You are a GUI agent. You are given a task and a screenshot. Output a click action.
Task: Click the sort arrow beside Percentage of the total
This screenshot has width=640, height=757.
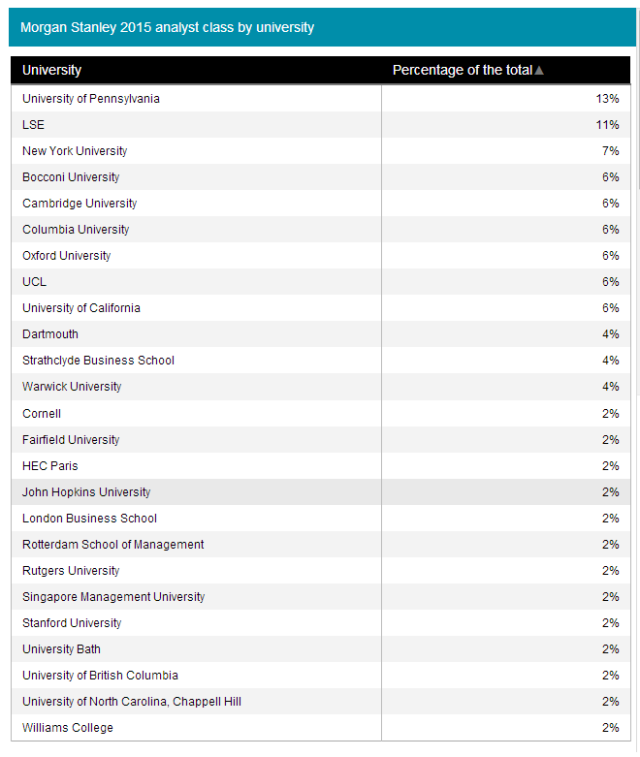tap(539, 71)
